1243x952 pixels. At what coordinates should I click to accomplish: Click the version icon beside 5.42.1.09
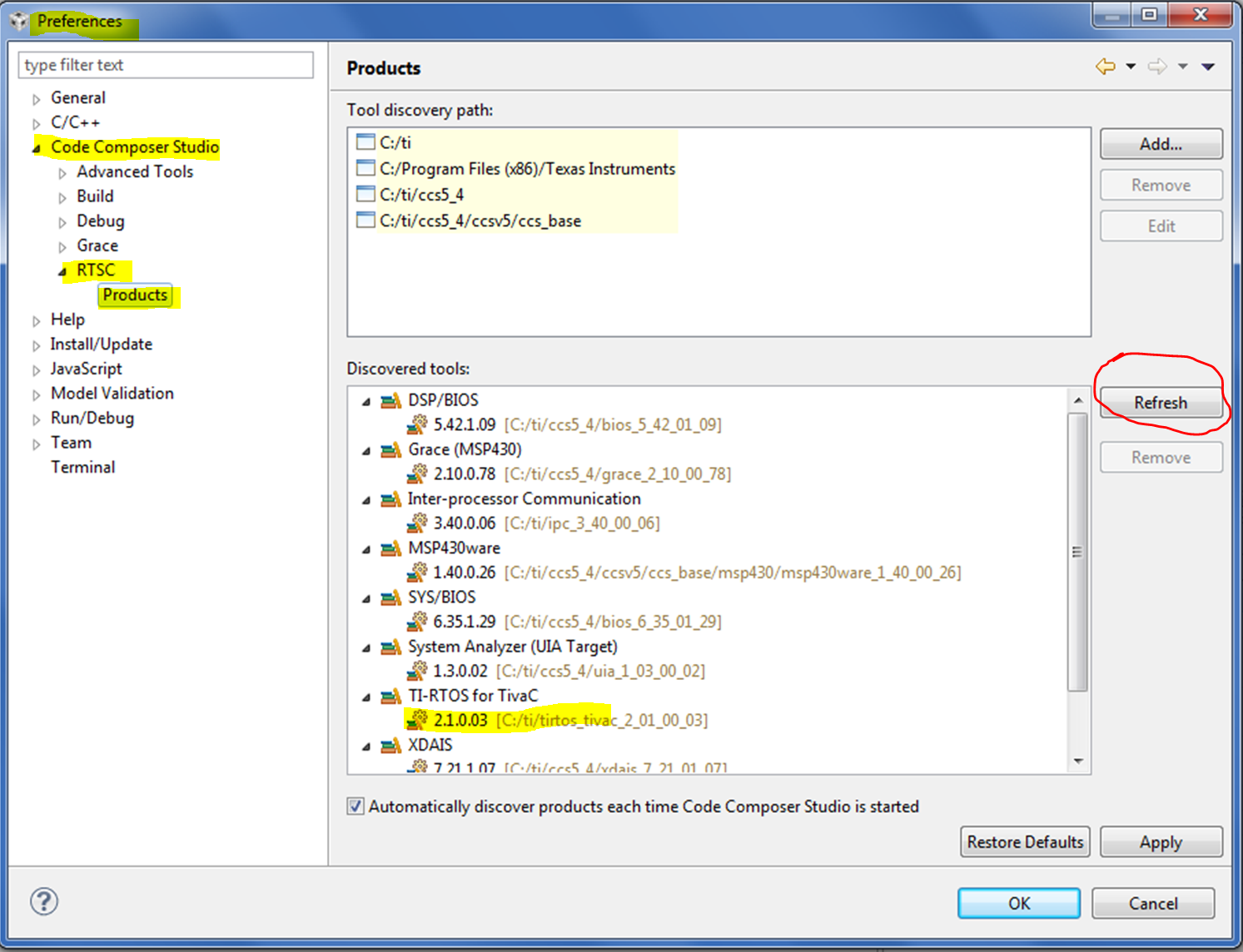click(x=417, y=424)
